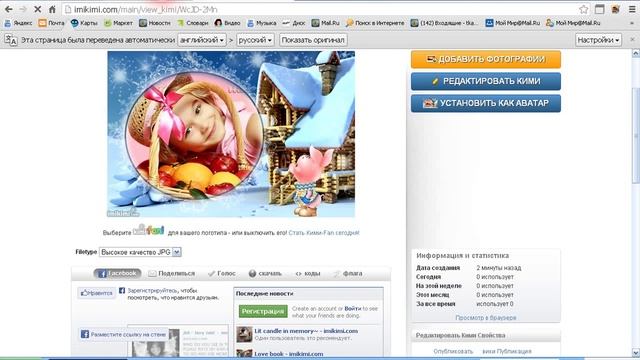Click the translate icon in translation bar
The width and height of the screenshot is (640, 360).
(x=11, y=40)
